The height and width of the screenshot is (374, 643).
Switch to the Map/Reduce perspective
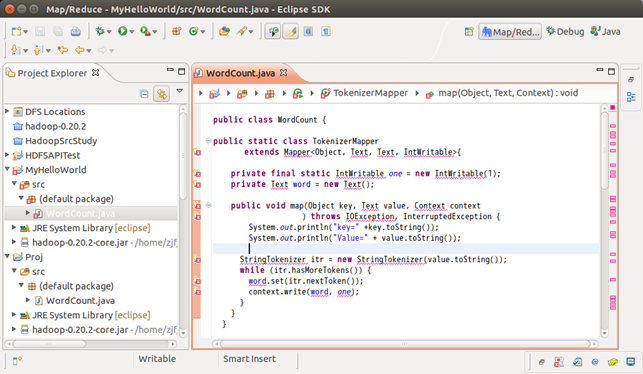pyautogui.click(x=510, y=32)
